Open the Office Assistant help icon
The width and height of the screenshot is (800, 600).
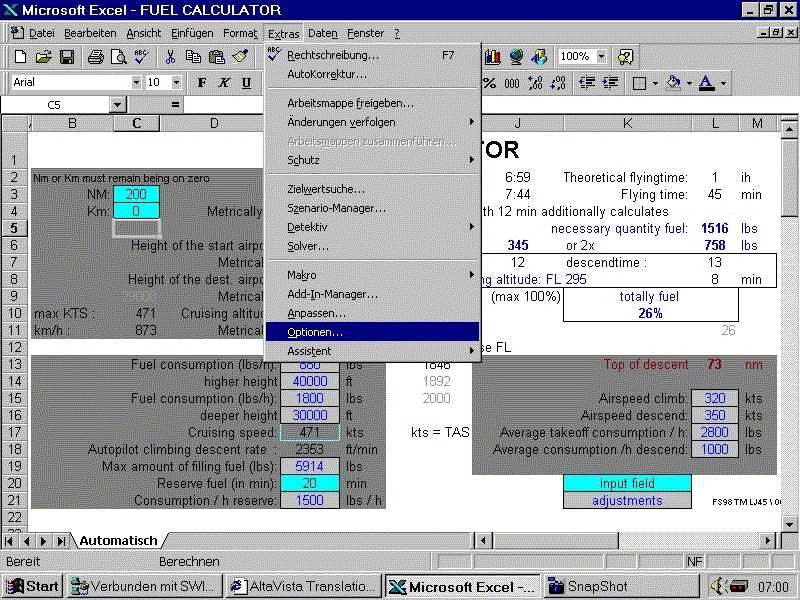(625, 57)
